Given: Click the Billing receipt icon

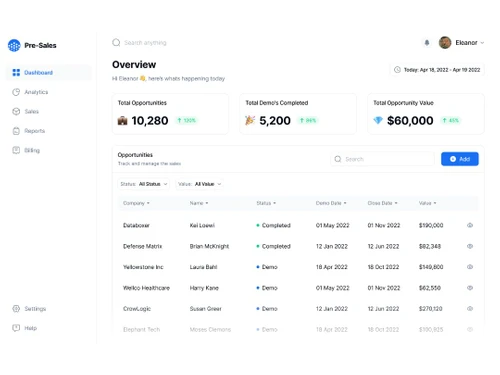Looking at the screenshot, I should (16, 150).
